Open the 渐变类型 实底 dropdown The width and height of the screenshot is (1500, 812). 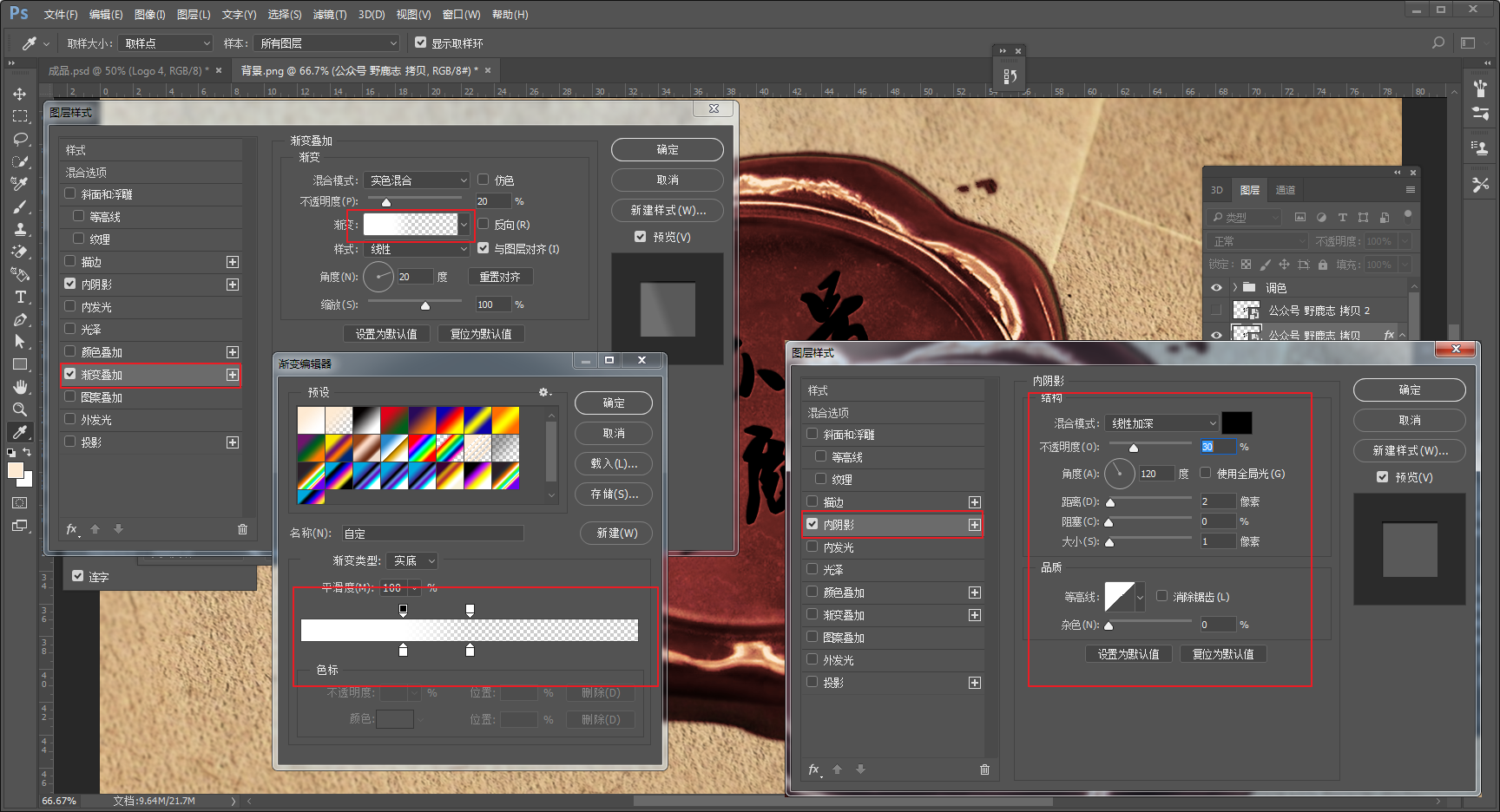click(411, 561)
